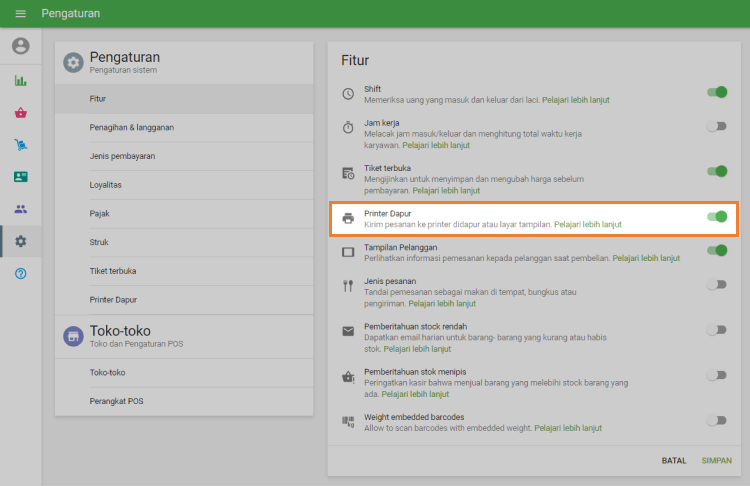
Task: Click the user account profile icon
Action: (21, 46)
